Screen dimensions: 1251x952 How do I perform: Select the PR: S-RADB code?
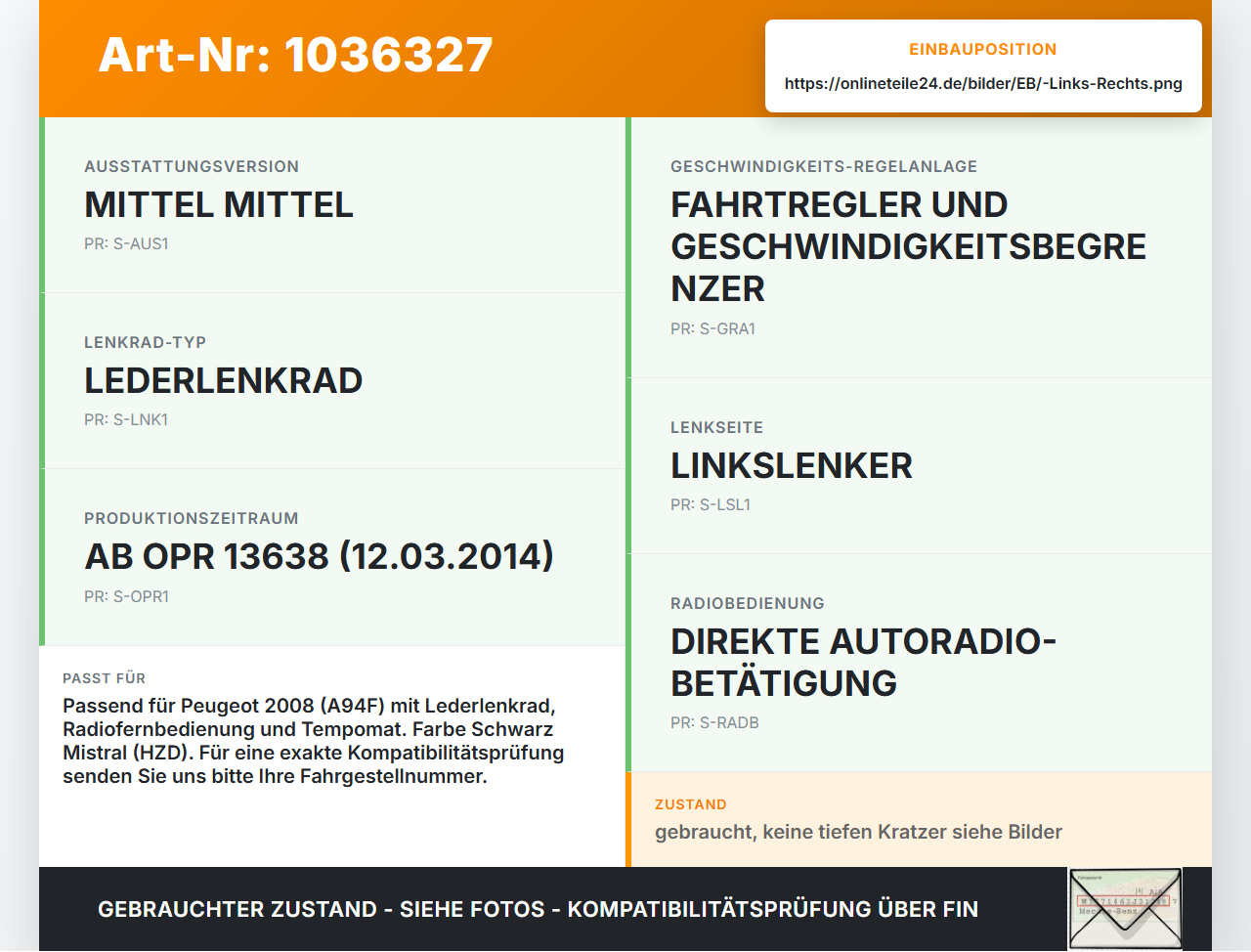coord(714,723)
